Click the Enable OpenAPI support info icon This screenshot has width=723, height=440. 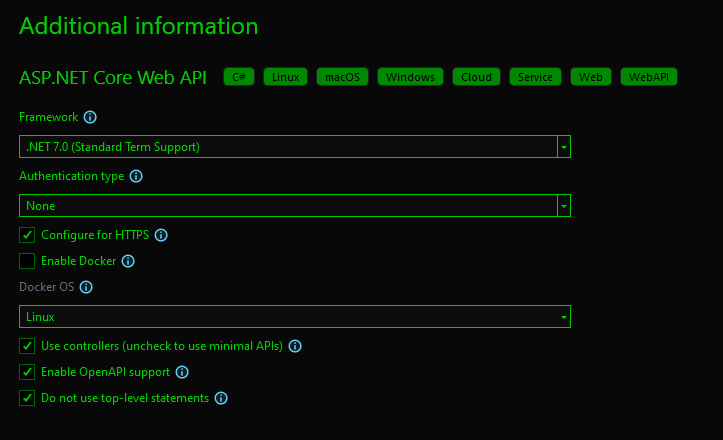[x=181, y=372]
